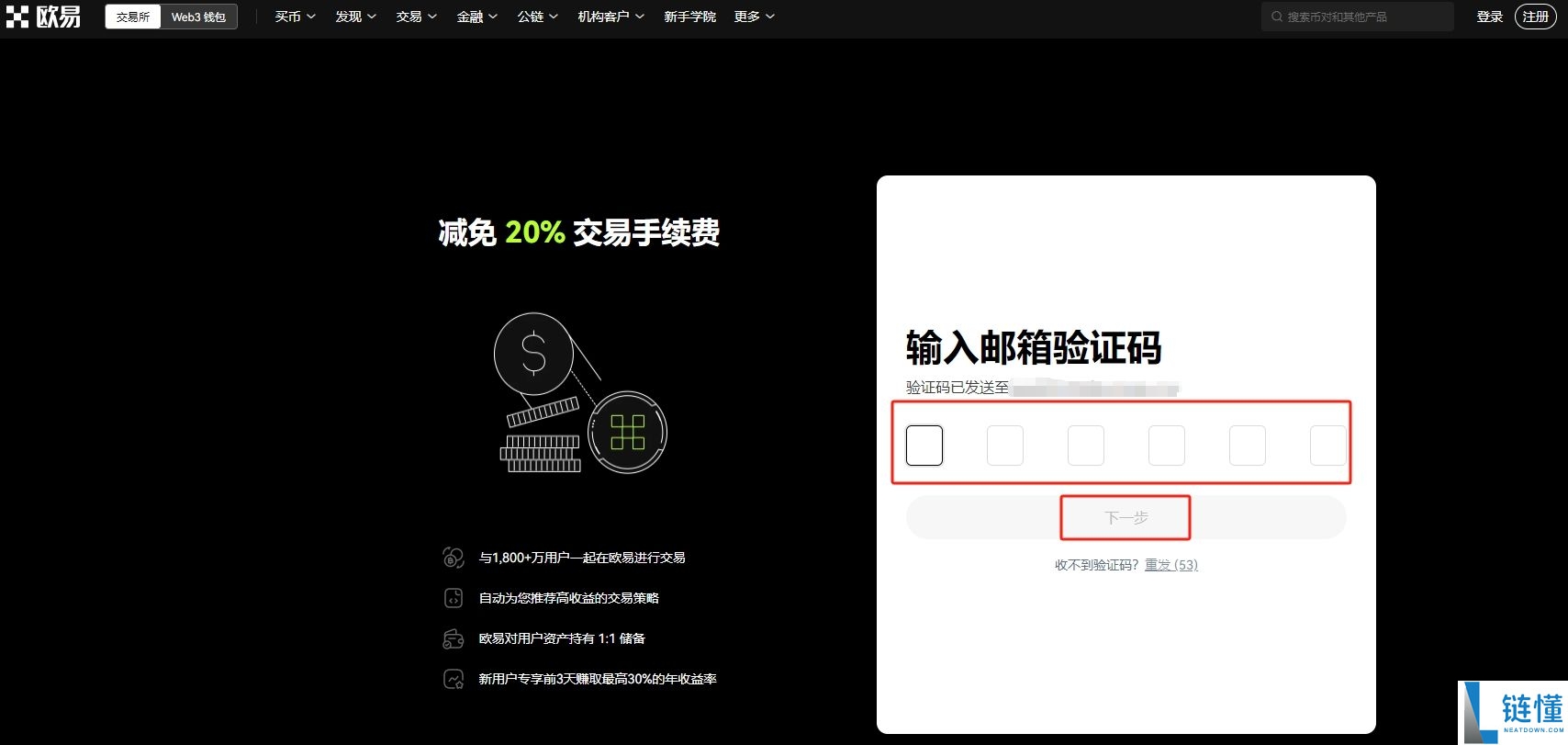Switch to the Web3 钱包 tab
The width and height of the screenshot is (1568, 745).
tap(198, 17)
